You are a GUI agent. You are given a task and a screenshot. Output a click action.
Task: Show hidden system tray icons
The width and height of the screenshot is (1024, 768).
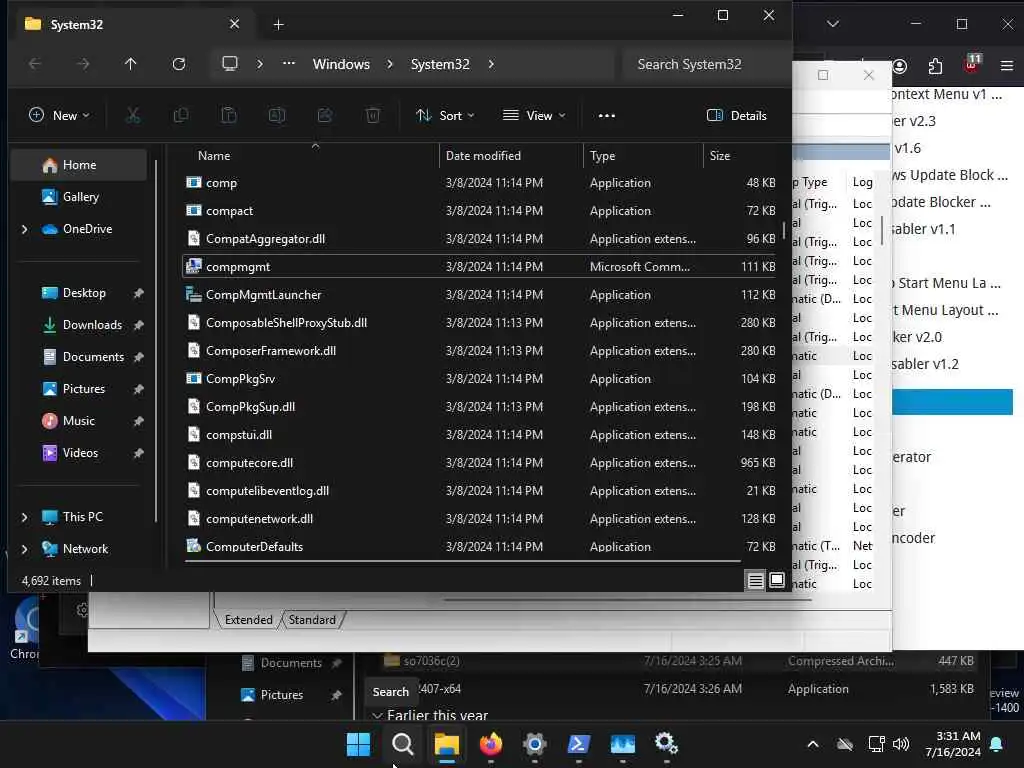[x=813, y=744]
